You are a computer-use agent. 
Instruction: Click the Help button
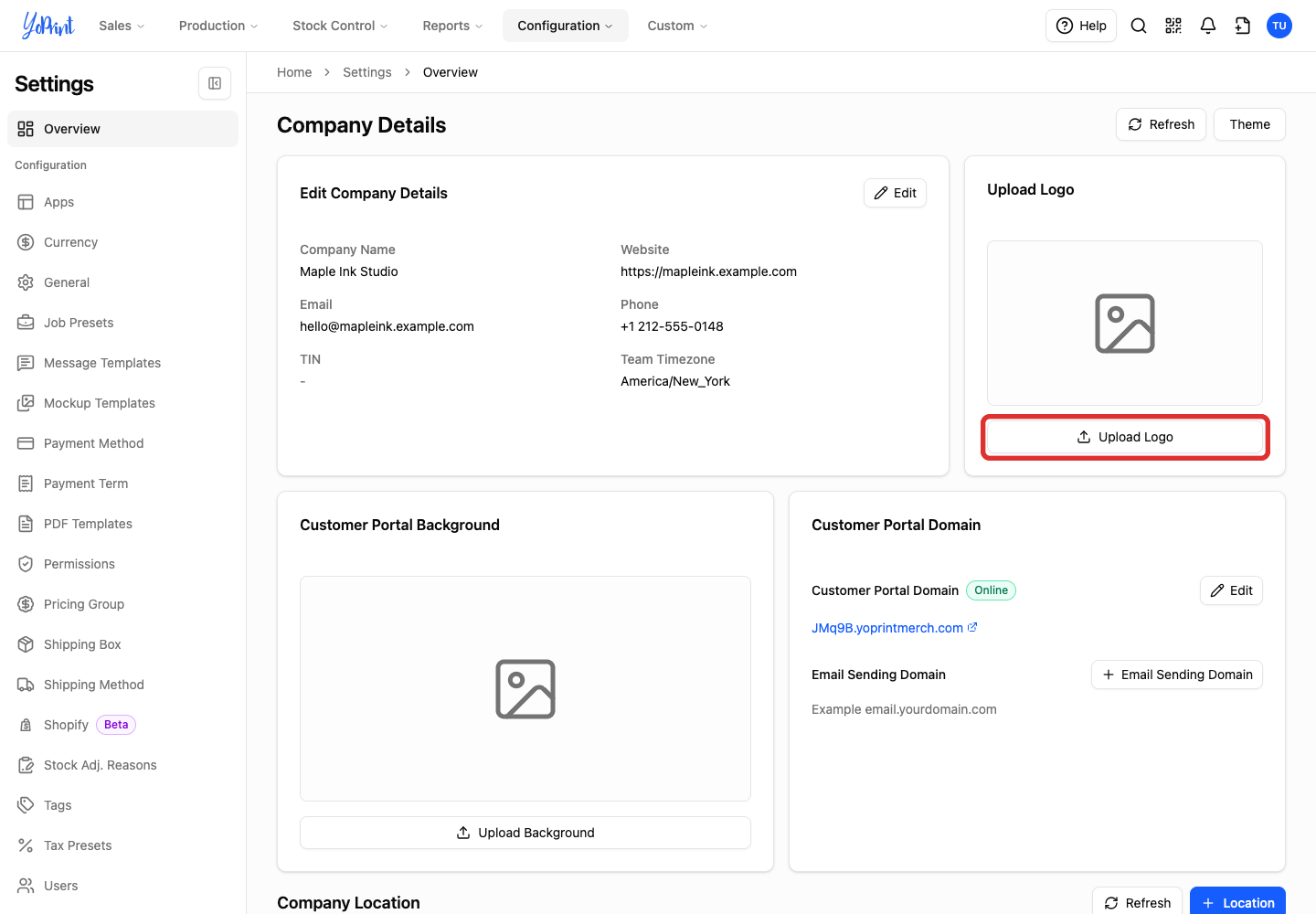click(1081, 26)
